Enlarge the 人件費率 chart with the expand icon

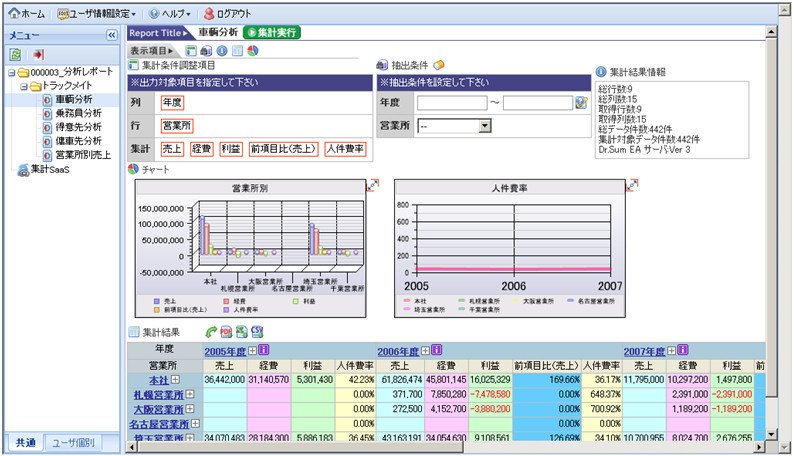[632, 185]
